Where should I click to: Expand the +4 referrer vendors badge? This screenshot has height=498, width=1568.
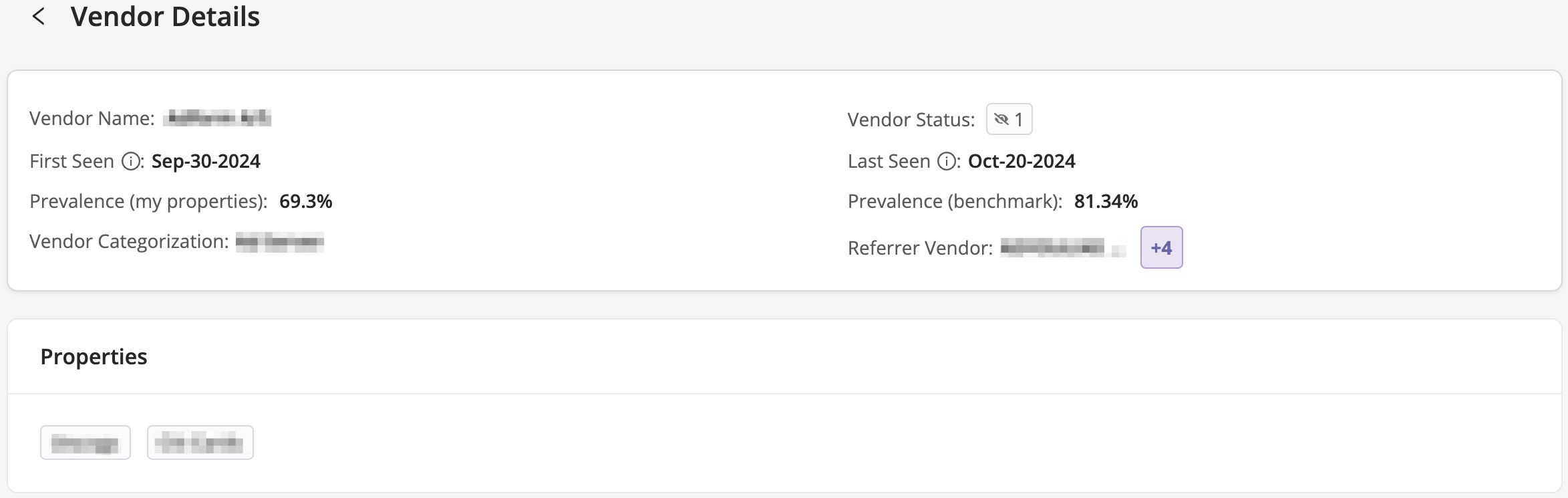[x=1161, y=248]
